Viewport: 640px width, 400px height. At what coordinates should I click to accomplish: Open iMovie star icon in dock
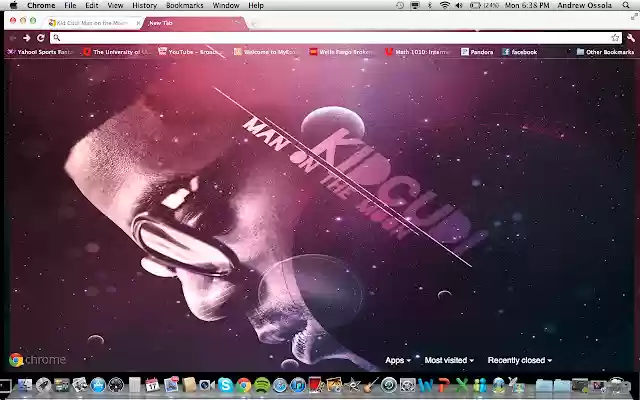pyautogui.click(x=352, y=385)
